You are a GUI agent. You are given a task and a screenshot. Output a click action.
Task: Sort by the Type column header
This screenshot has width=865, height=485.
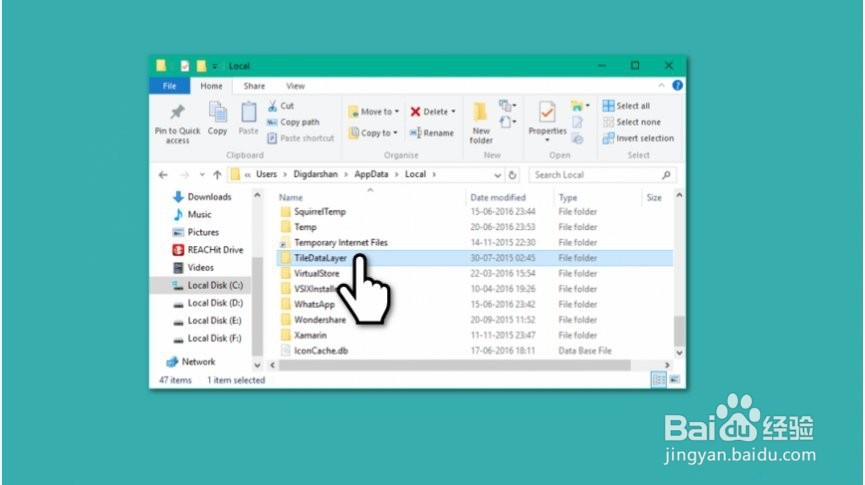pos(568,198)
